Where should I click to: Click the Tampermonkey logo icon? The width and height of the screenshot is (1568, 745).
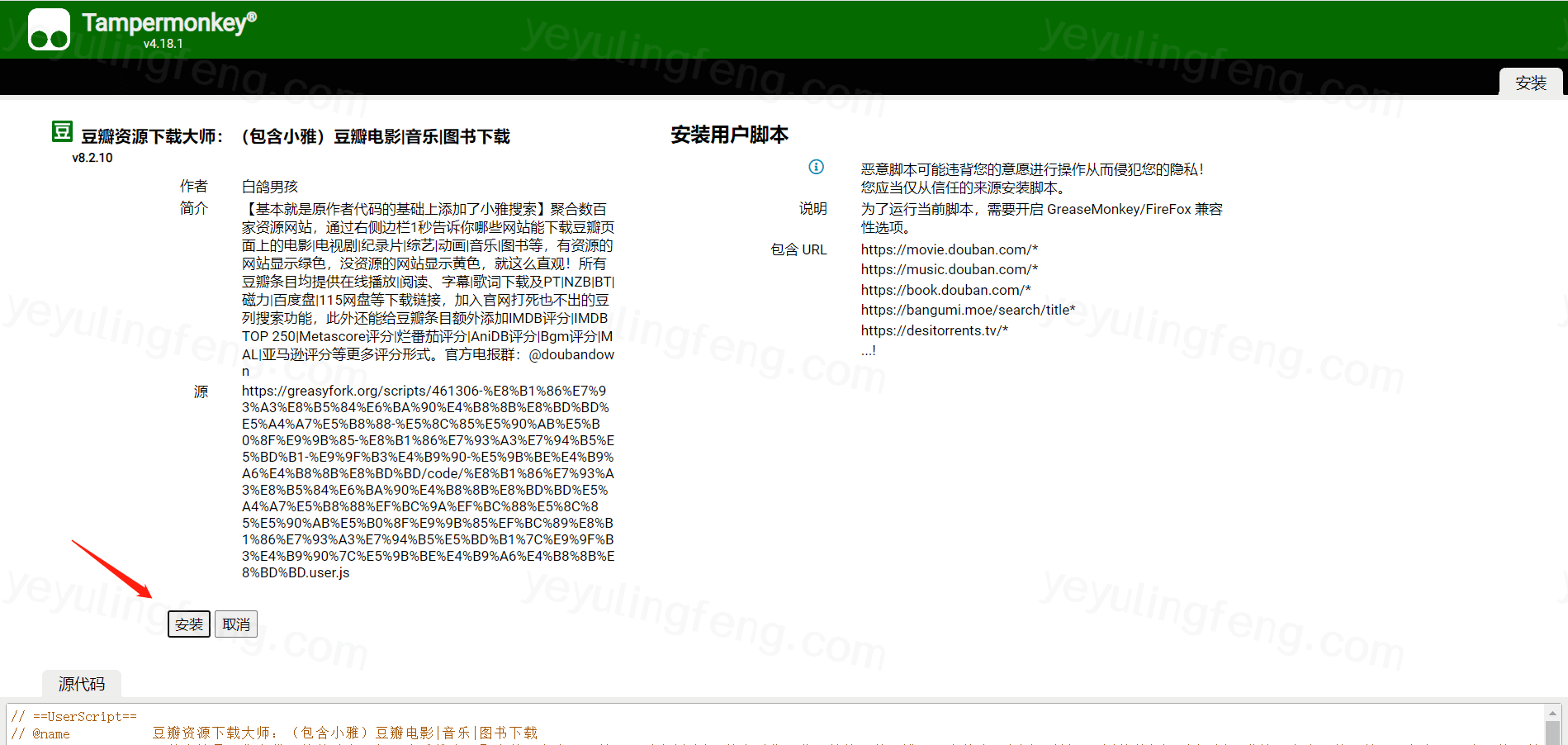click(x=49, y=30)
